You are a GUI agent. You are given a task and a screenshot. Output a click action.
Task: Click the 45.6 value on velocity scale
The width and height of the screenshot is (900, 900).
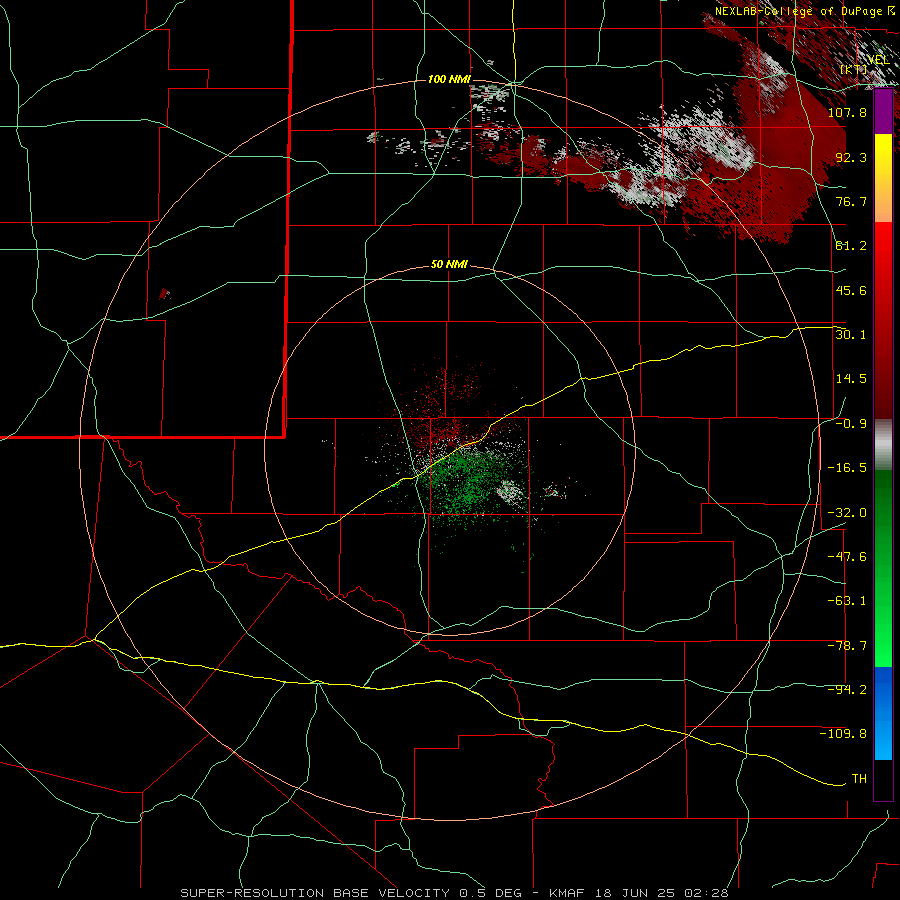pos(851,290)
